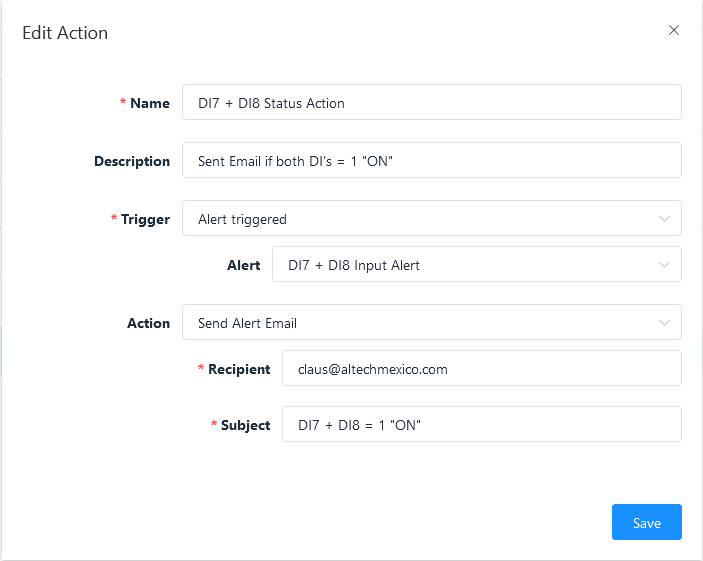This screenshot has width=703, height=561.
Task: Click the 'Edit Action' dialog title
Action: pyautogui.click(x=65, y=33)
